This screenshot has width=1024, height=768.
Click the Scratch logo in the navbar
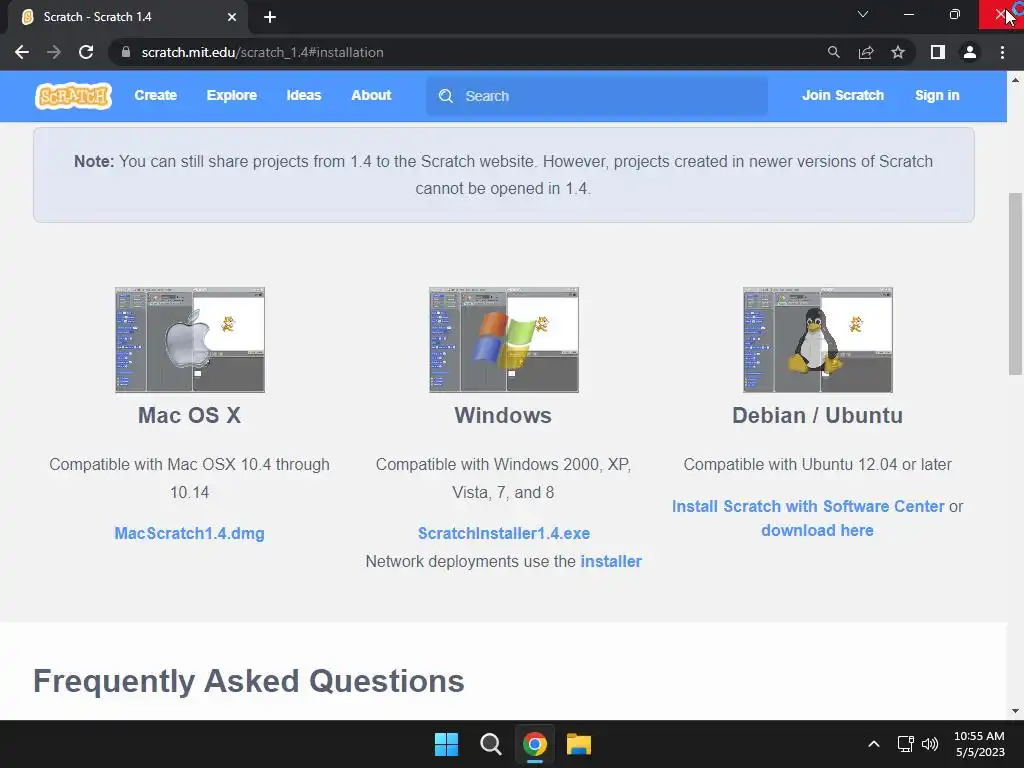pos(73,96)
